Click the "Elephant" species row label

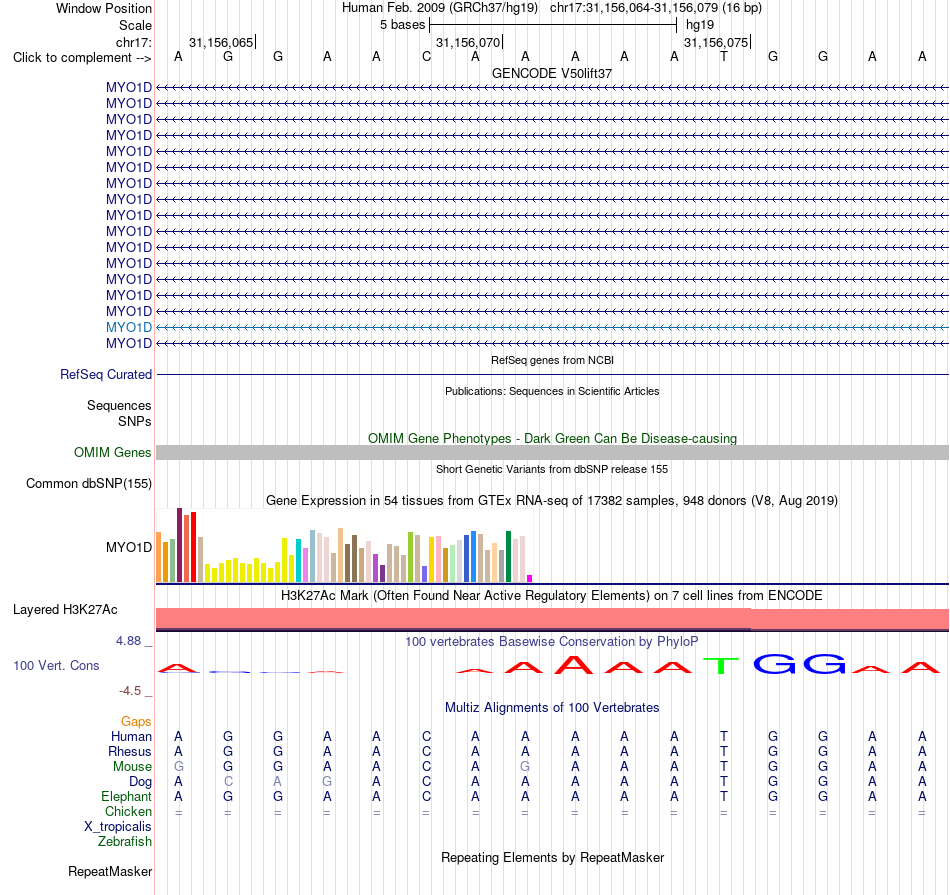(126, 796)
